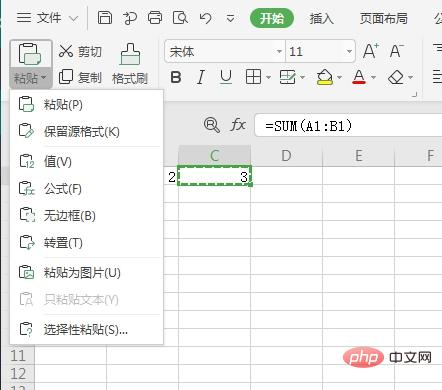Select column C header
Viewport: 442px width, 390px height.
tap(214, 155)
